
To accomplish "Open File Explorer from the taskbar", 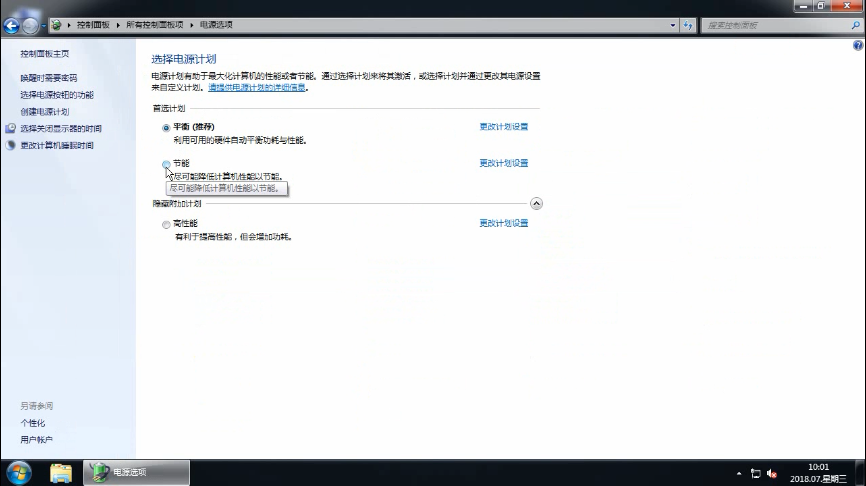I will [61, 473].
